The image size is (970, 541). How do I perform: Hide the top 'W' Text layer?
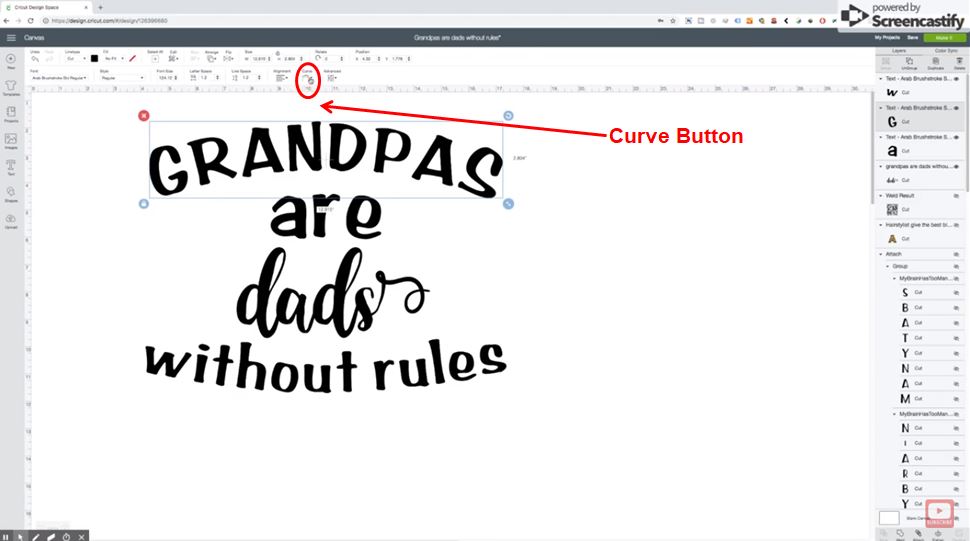956,79
